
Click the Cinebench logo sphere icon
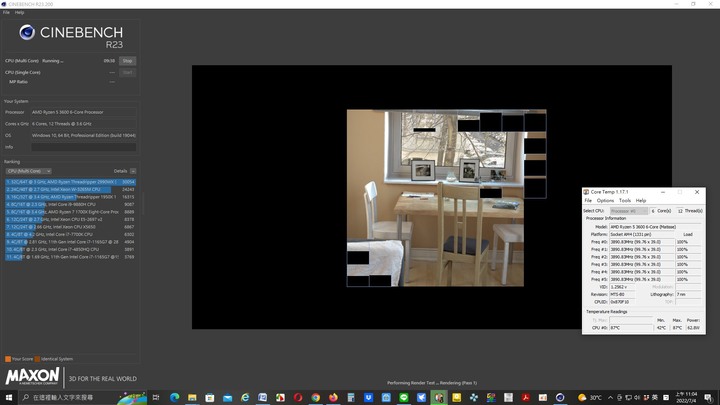27,32
